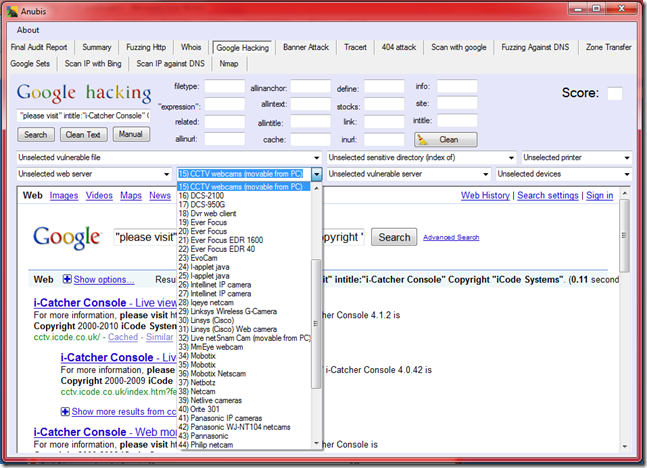The width and height of the screenshot is (647, 468).
Task: Select 28) Iqeye netcam entry
Action: point(243,303)
